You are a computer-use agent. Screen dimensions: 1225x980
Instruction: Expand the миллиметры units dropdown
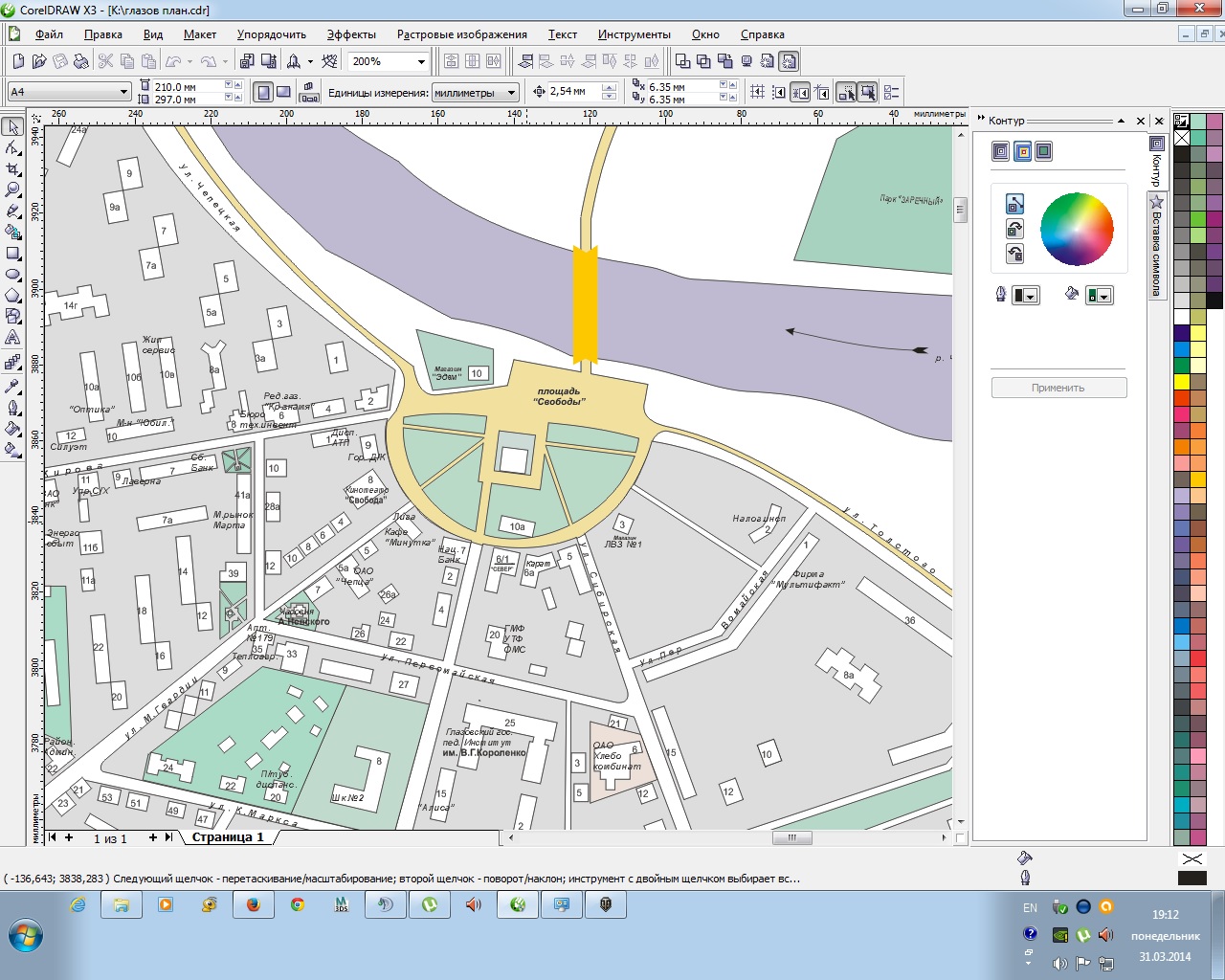pyautogui.click(x=512, y=93)
